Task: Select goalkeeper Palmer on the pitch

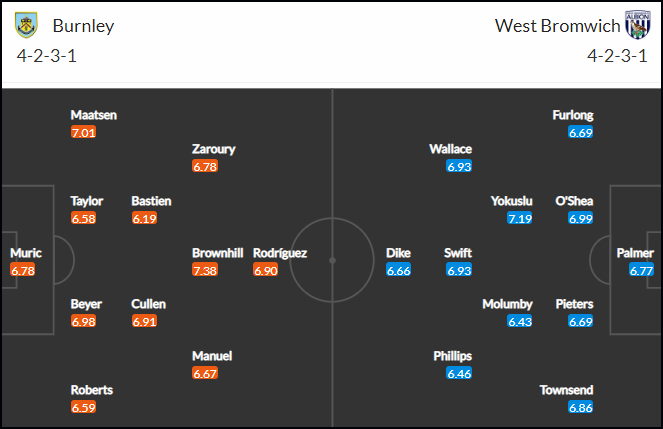Action: coord(635,253)
